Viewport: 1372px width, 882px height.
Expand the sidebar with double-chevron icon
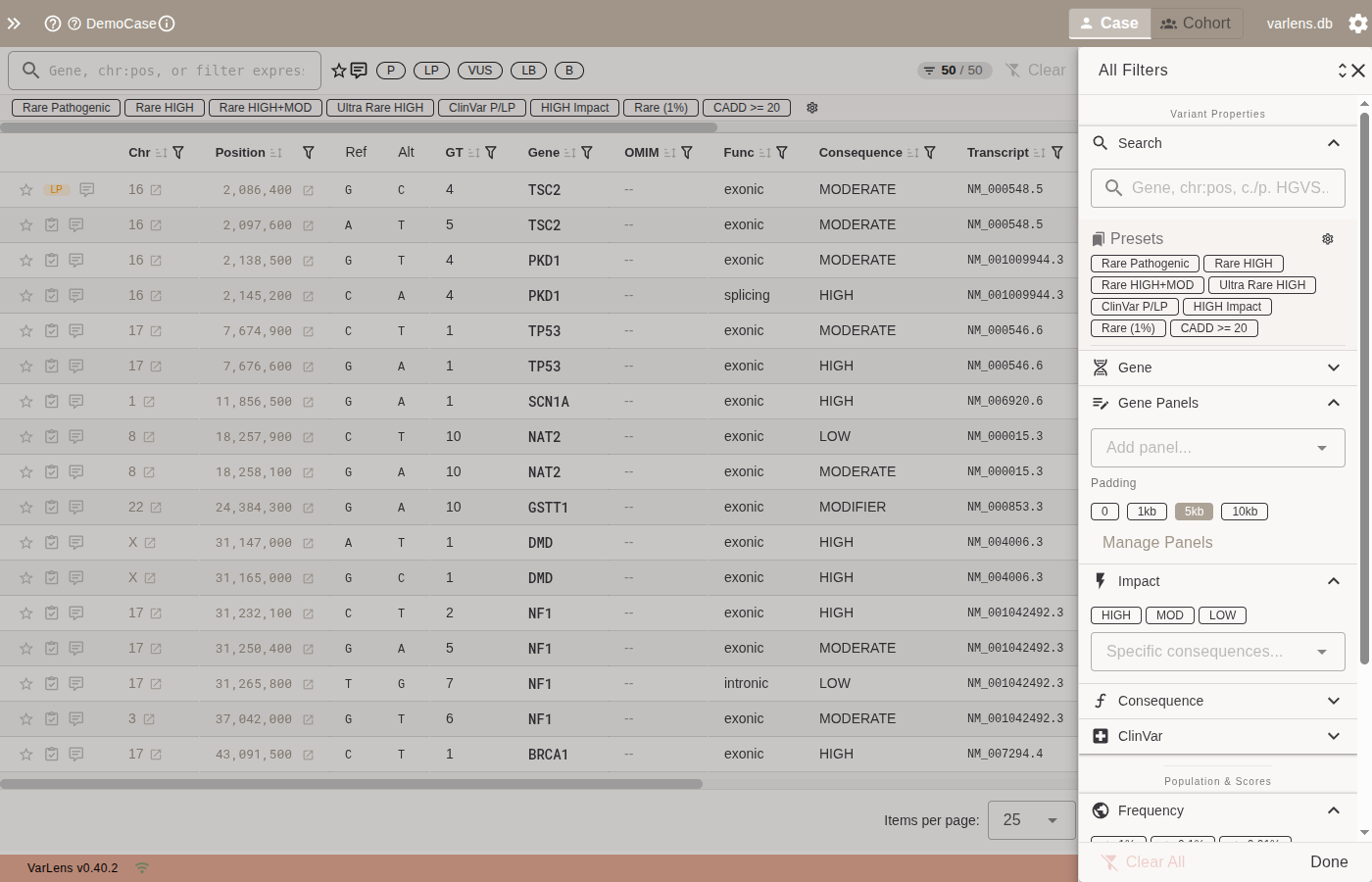click(x=14, y=24)
